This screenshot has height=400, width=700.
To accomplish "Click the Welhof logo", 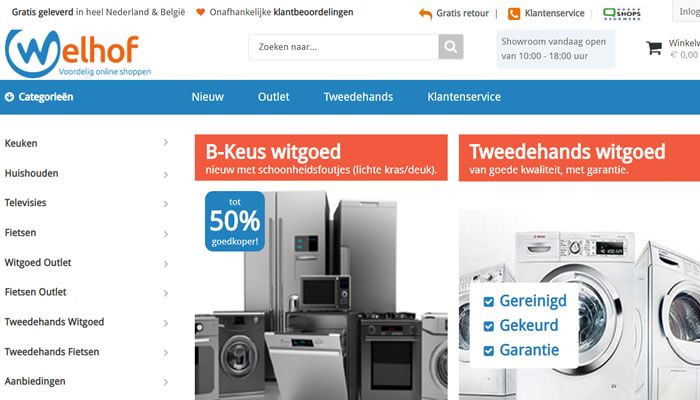I will [x=77, y=53].
